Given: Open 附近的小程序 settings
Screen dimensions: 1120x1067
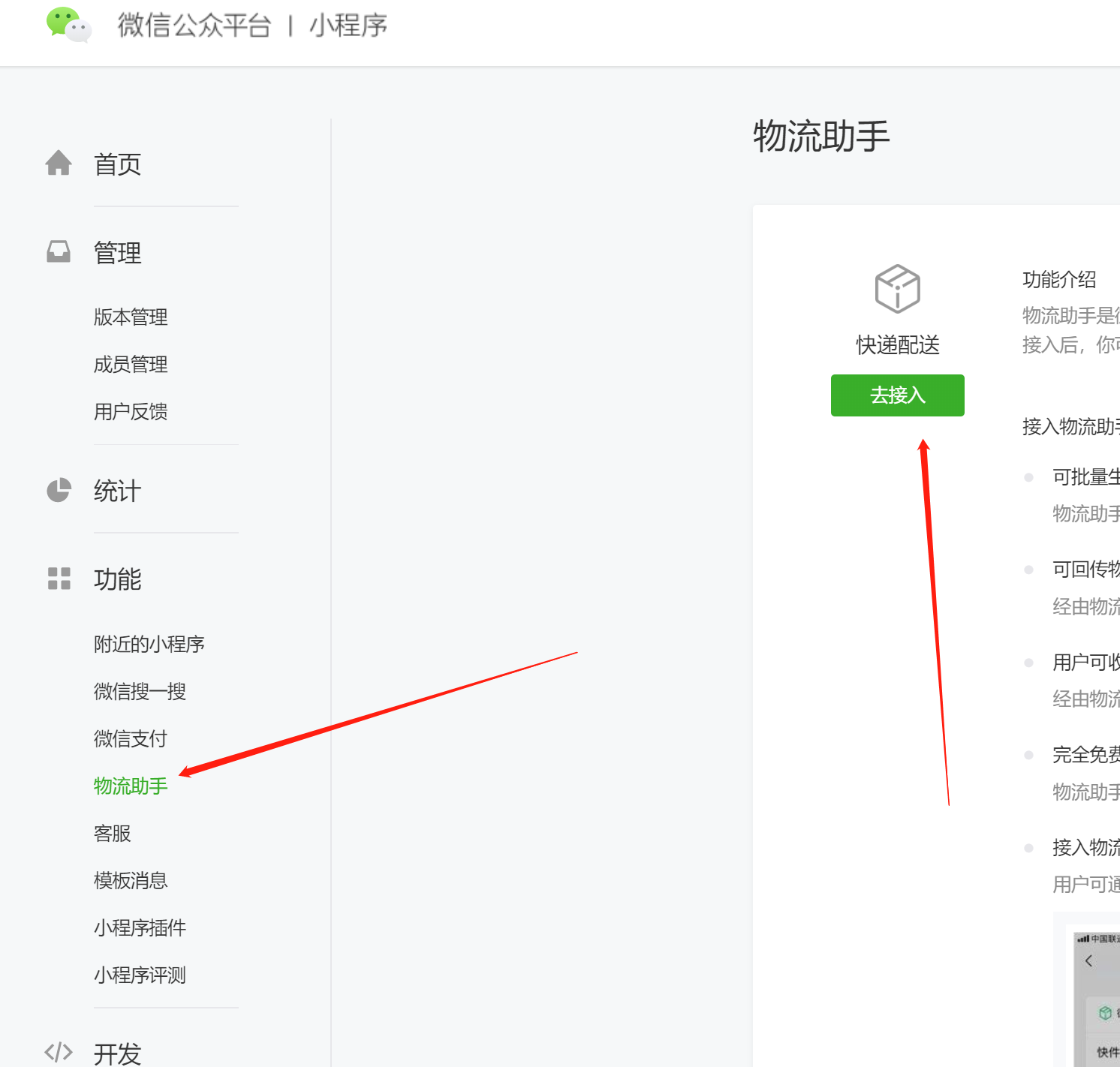Looking at the screenshot, I should [149, 644].
